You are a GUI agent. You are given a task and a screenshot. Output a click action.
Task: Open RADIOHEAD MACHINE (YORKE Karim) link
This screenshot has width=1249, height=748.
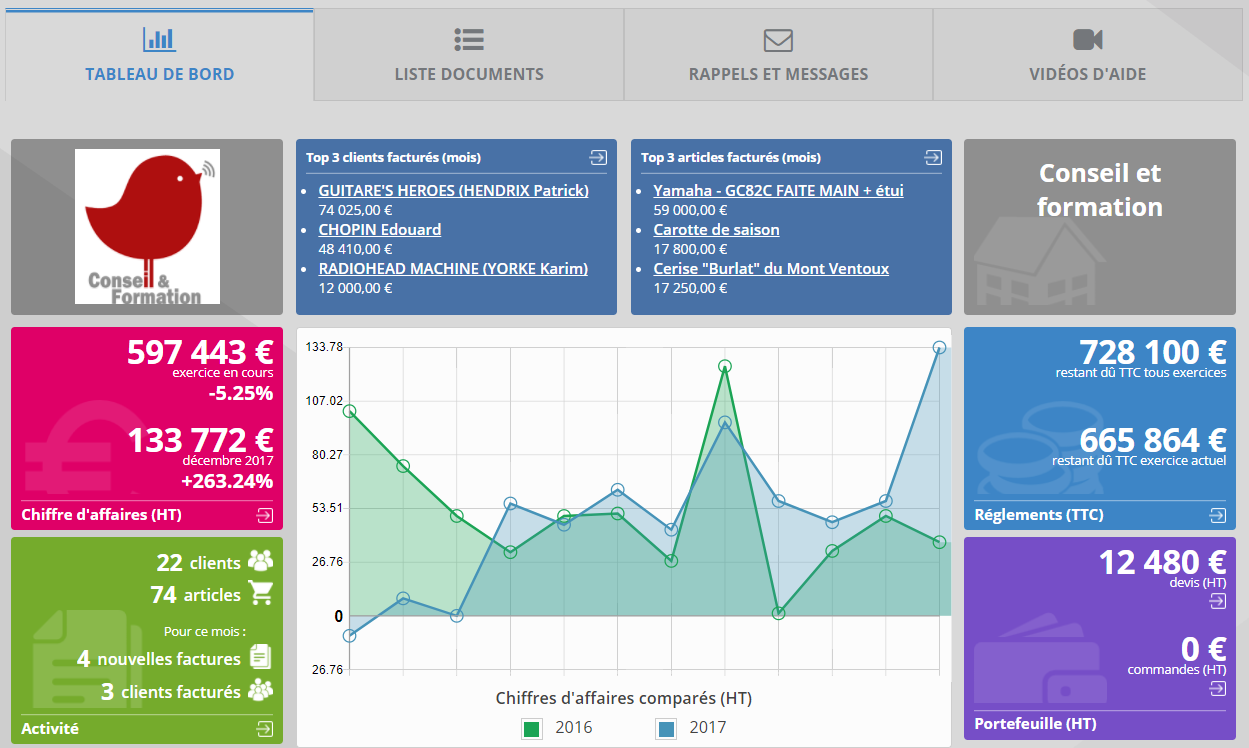click(453, 268)
